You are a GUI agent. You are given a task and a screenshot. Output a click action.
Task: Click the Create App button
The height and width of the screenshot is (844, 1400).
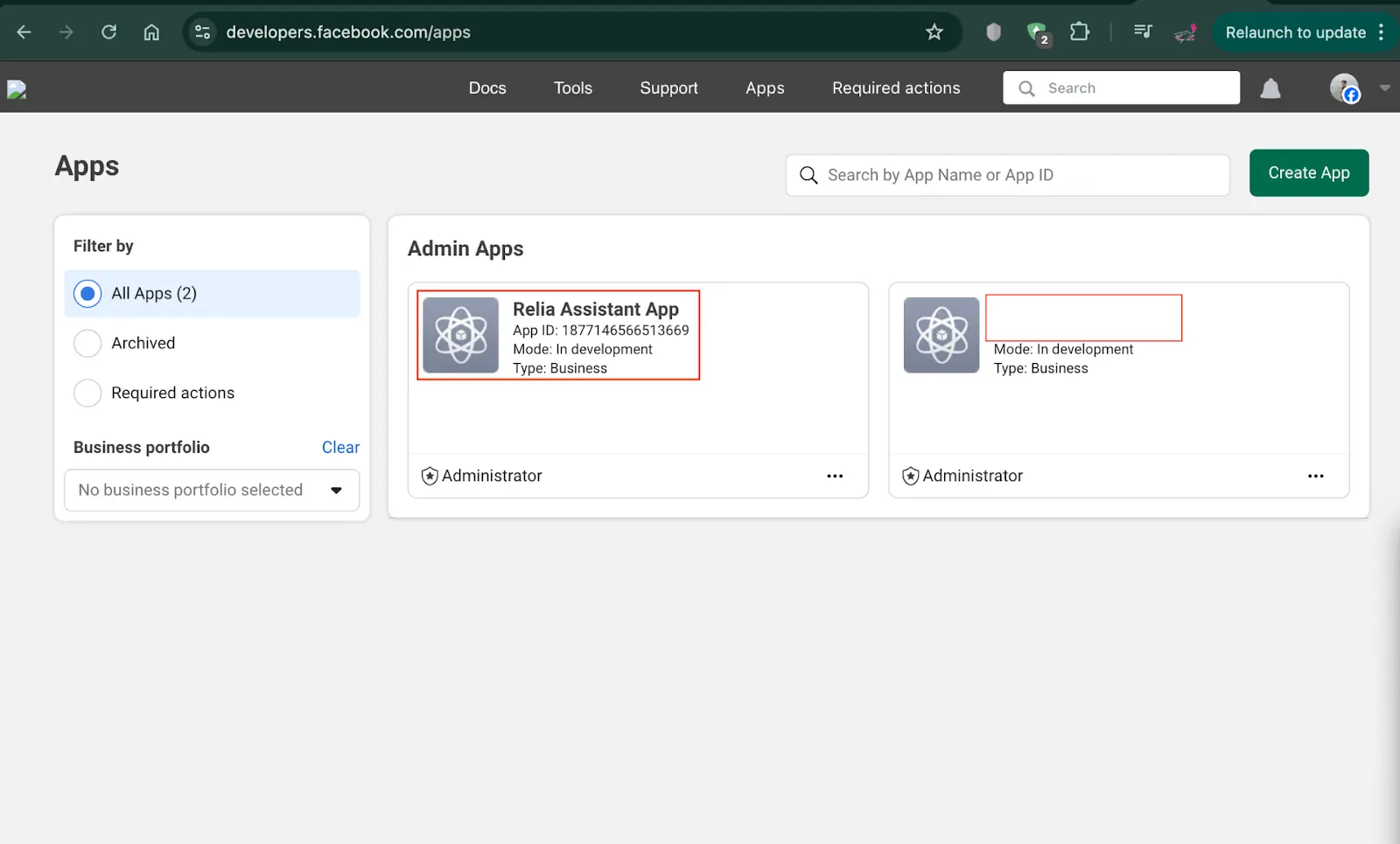click(1308, 173)
